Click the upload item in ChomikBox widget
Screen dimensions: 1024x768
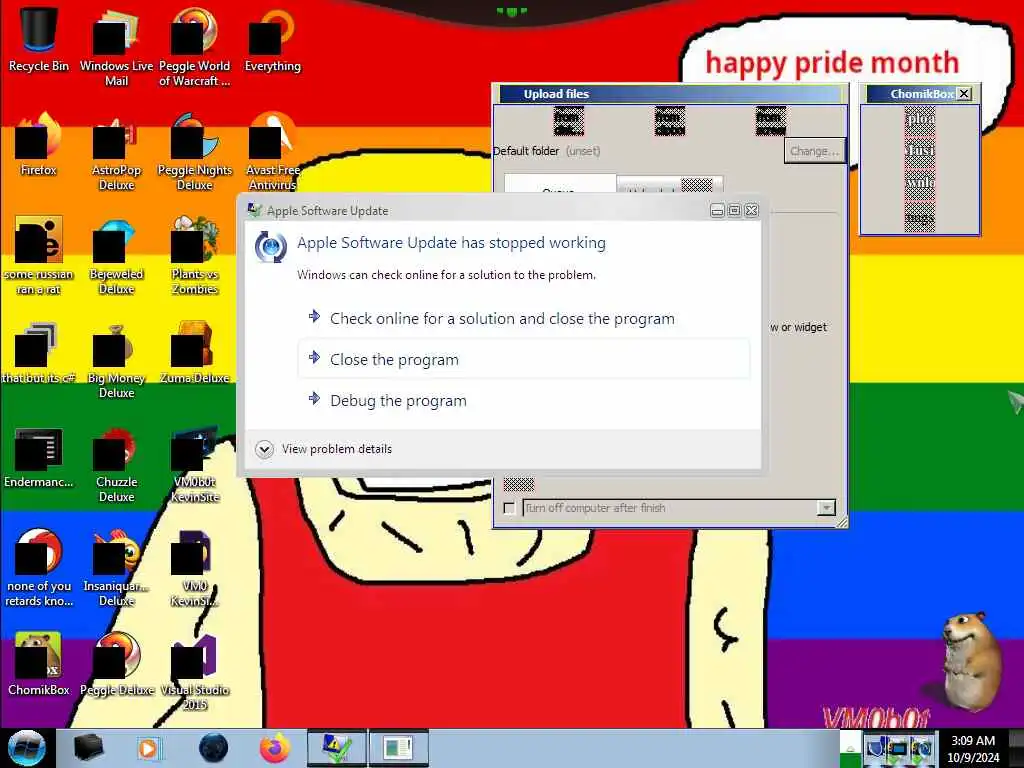point(920,120)
